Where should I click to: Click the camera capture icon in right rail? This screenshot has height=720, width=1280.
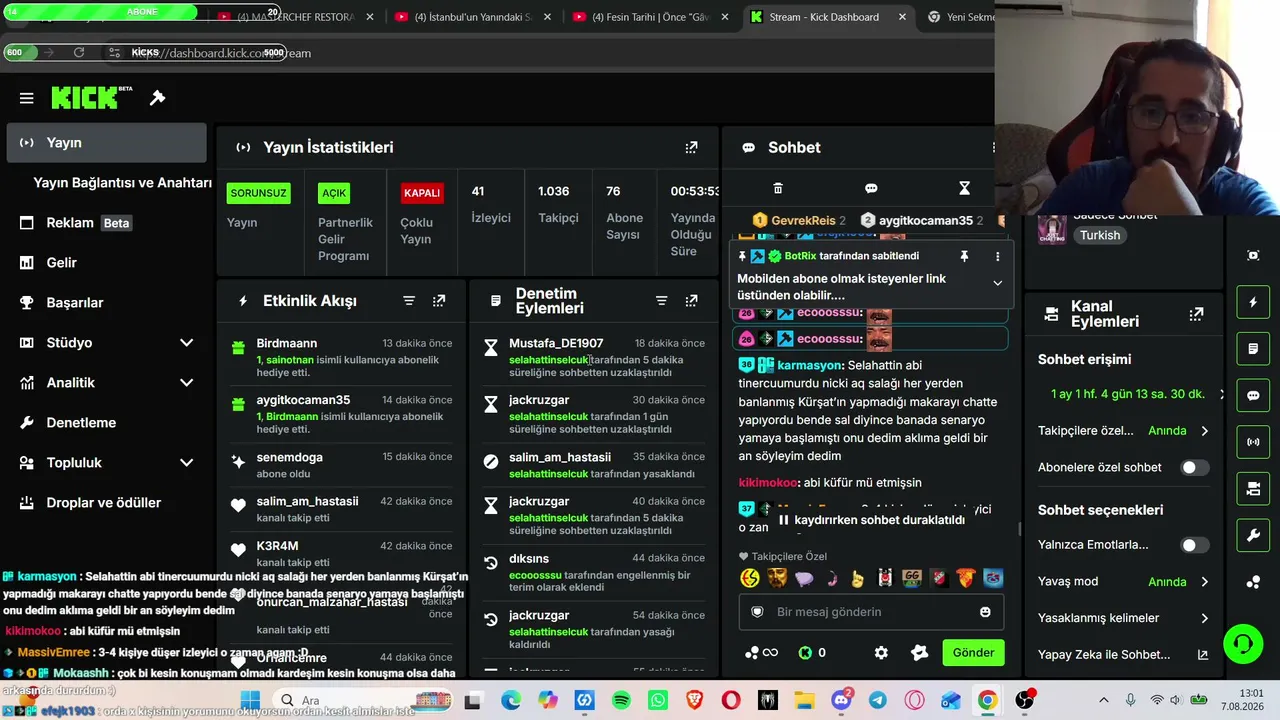coord(1253,256)
